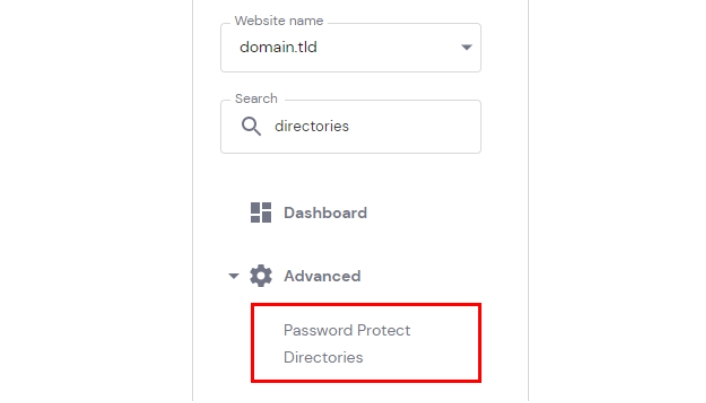
Task: Click the 'Password Protect' text line
Action: coord(347,330)
